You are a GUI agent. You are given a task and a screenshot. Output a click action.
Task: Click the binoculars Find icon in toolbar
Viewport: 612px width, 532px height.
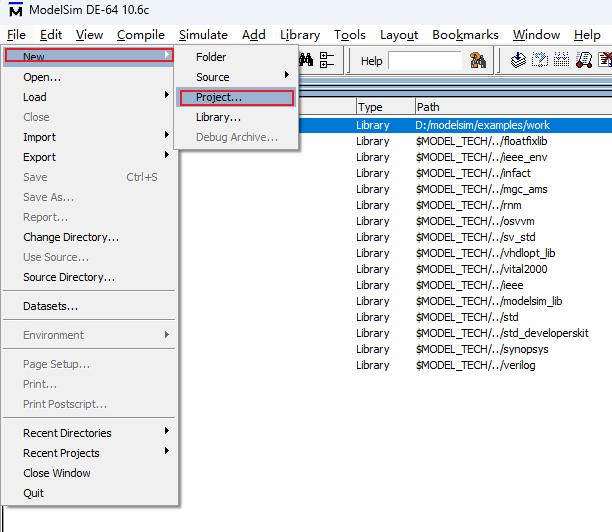pyautogui.click(x=306, y=60)
